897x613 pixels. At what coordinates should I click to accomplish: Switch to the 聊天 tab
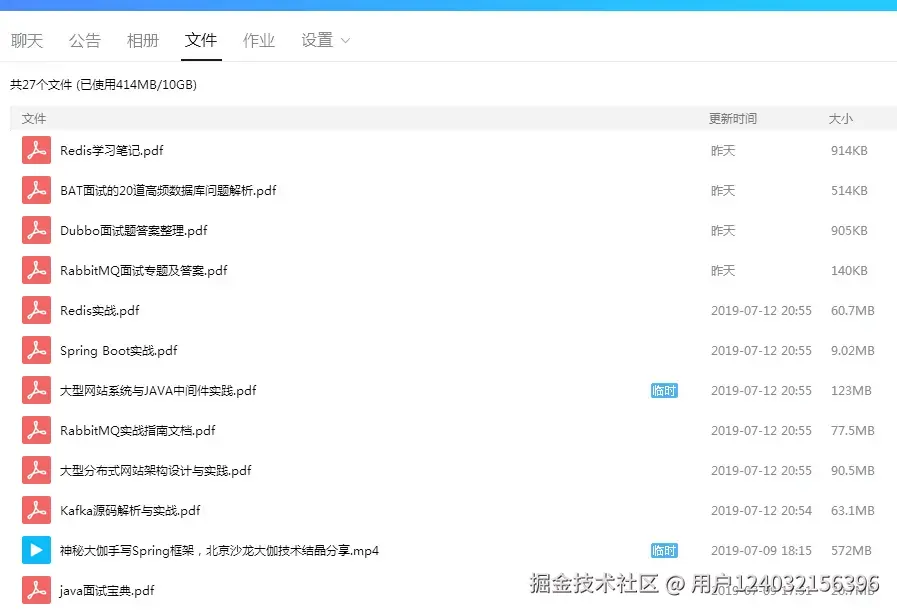[x=27, y=41]
